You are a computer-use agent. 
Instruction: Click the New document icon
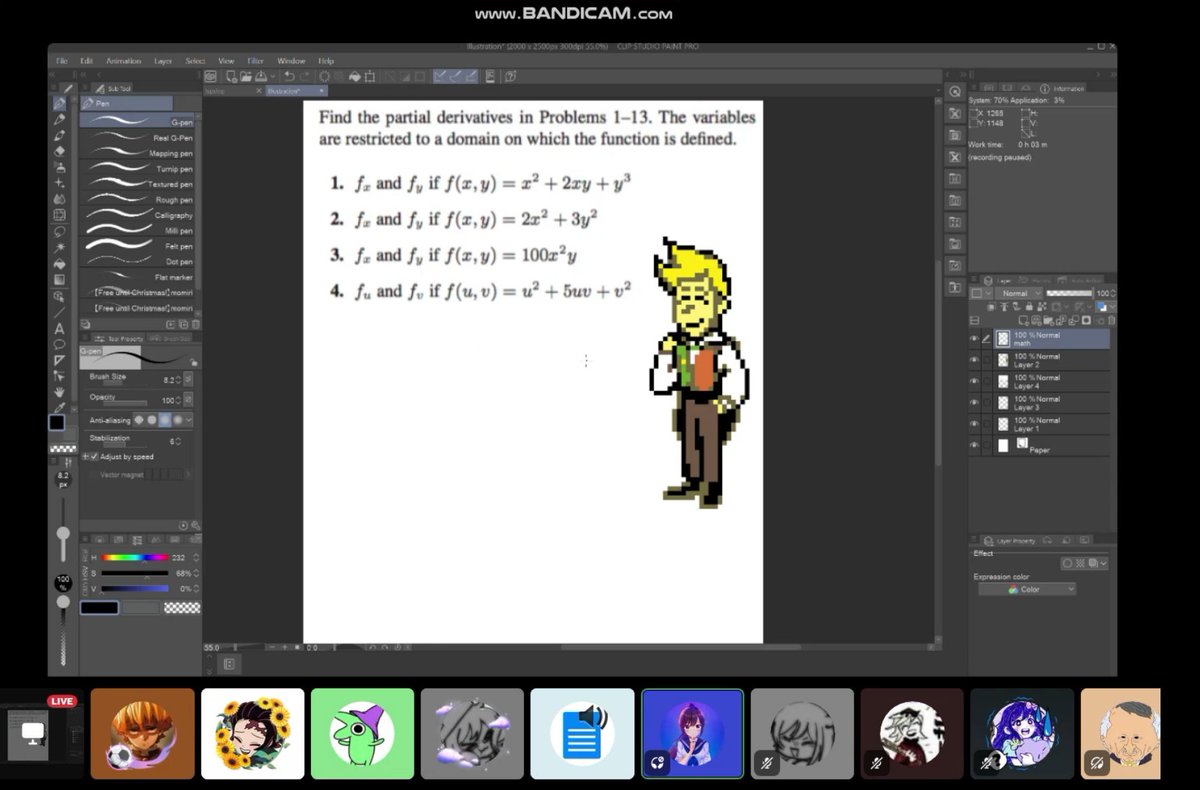click(231, 75)
